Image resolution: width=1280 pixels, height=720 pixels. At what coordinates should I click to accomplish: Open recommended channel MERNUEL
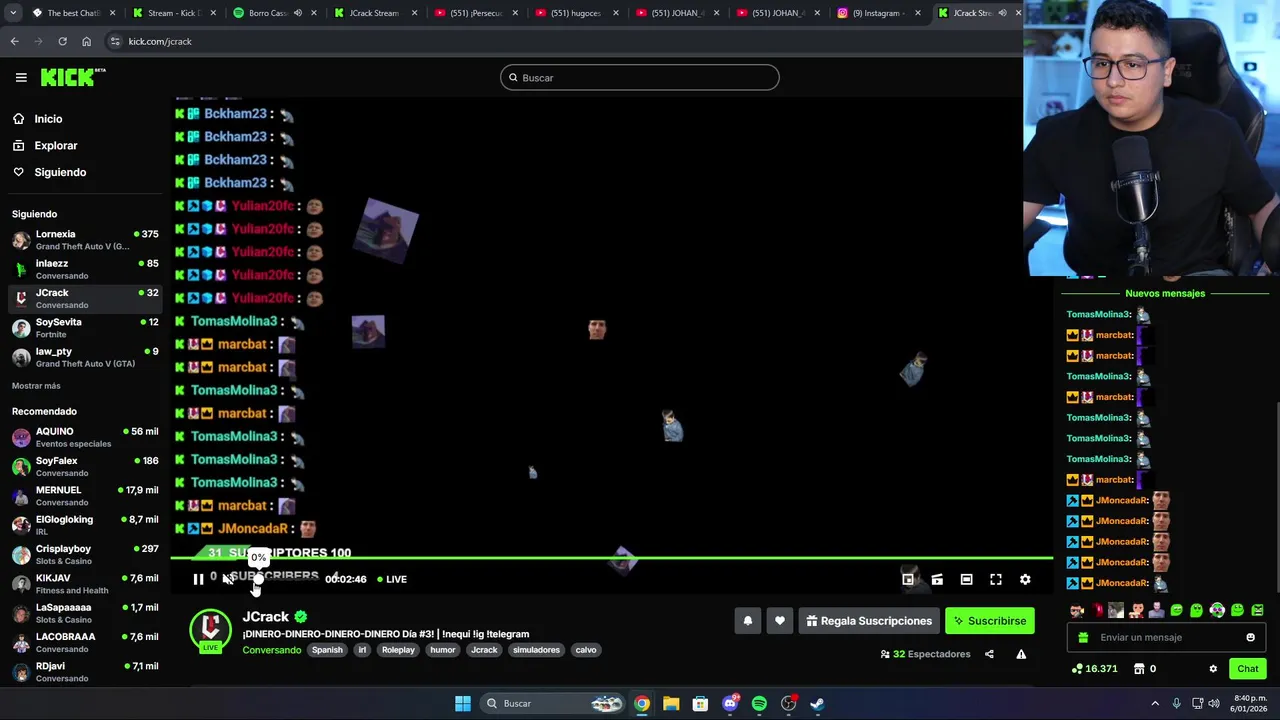pyautogui.click(x=85, y=496)
